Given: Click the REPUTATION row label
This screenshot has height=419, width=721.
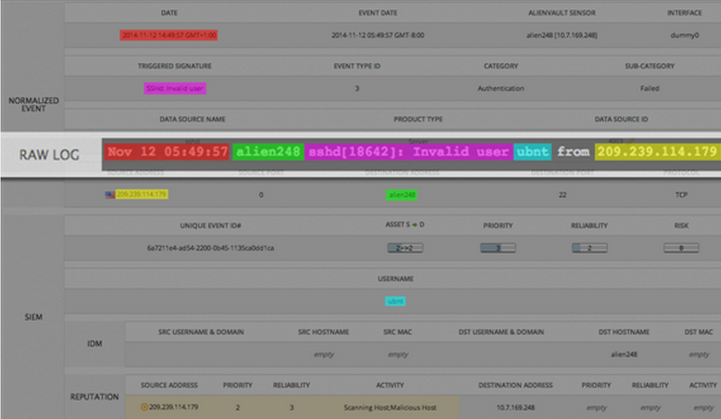Looking at the screenshot, I should click(x=94, y=396).
